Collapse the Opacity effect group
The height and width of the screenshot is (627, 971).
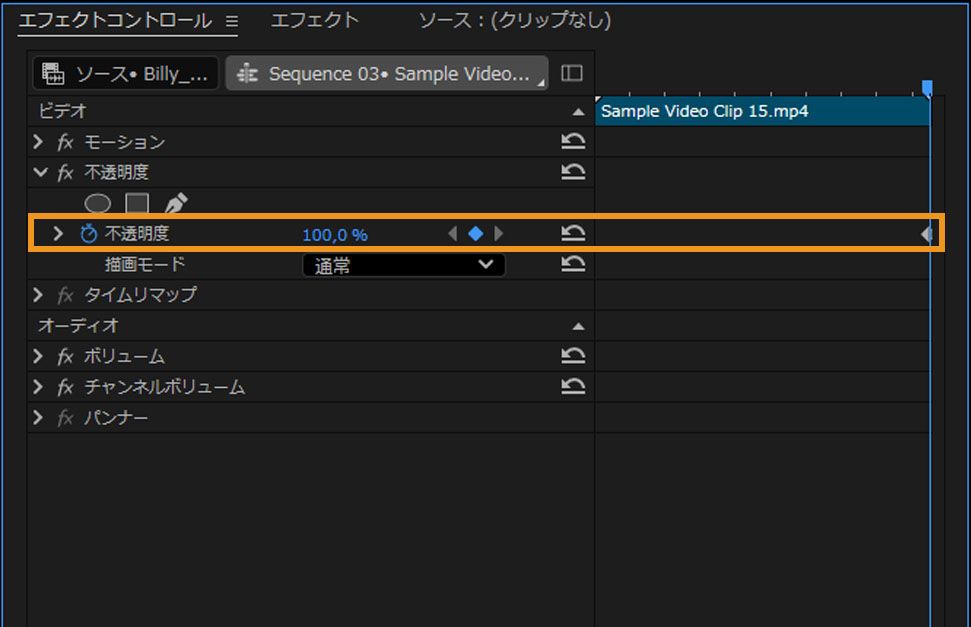[40, 173]
